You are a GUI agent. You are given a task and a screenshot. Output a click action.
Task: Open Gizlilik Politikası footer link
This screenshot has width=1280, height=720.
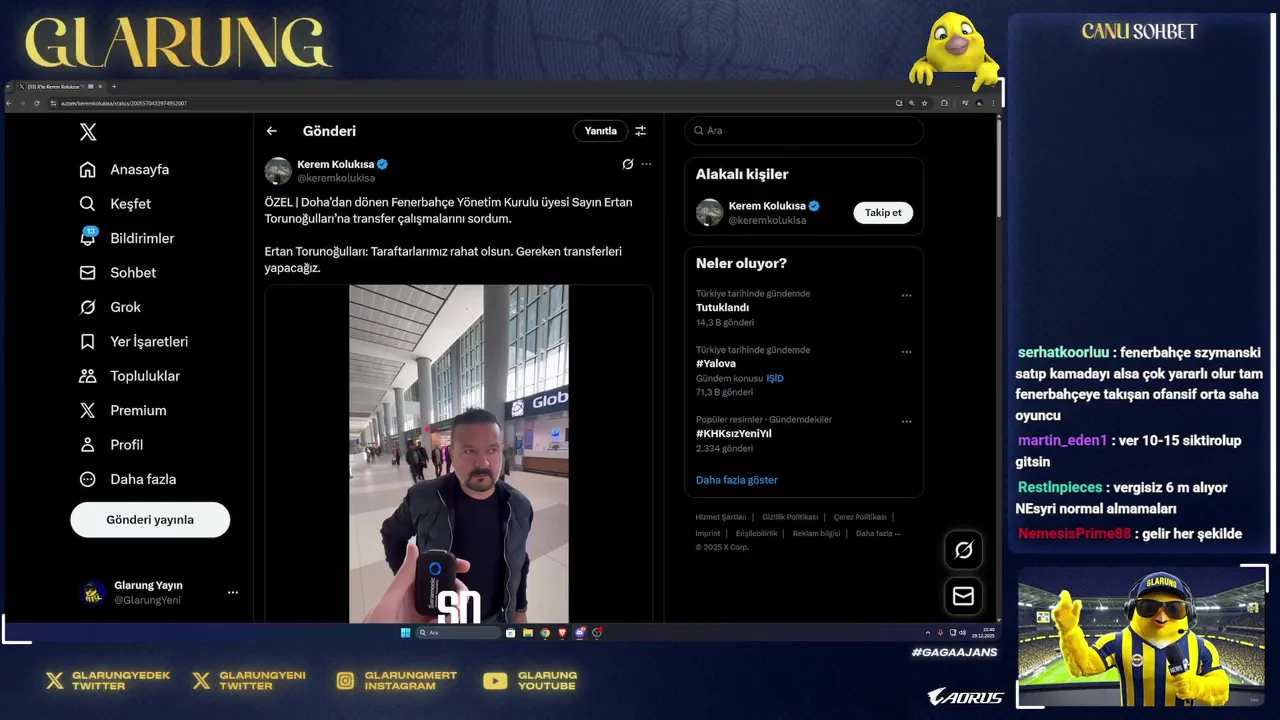coord(790,517)
